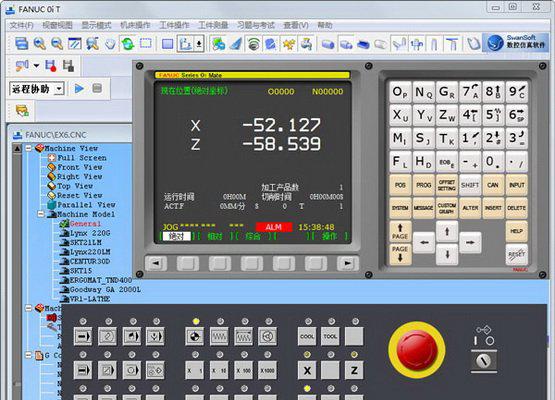The height and width of the screenshot is (400, 555).
Task: Click the POS key on keypad
Action: coord(400,185)
